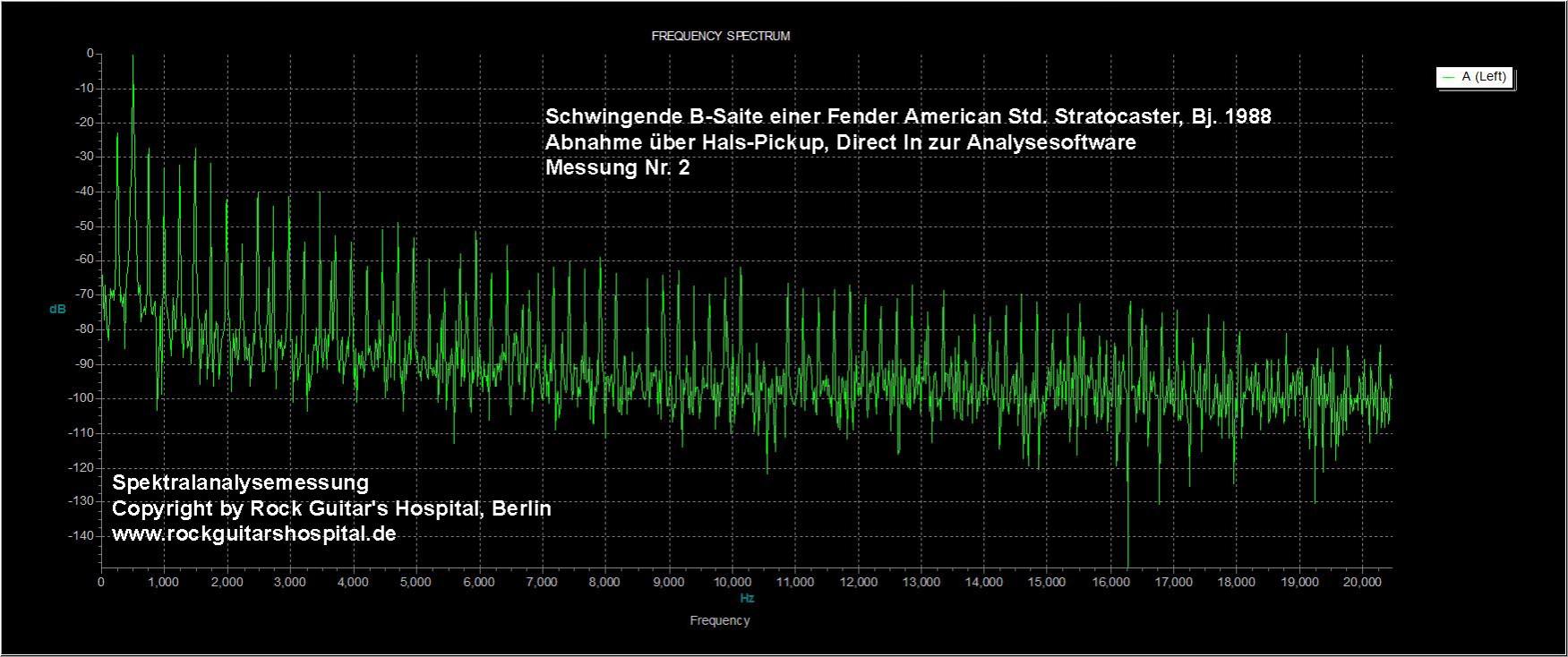
Task: Click the A (Left) legend entry
Action: tap(1474, 78)
